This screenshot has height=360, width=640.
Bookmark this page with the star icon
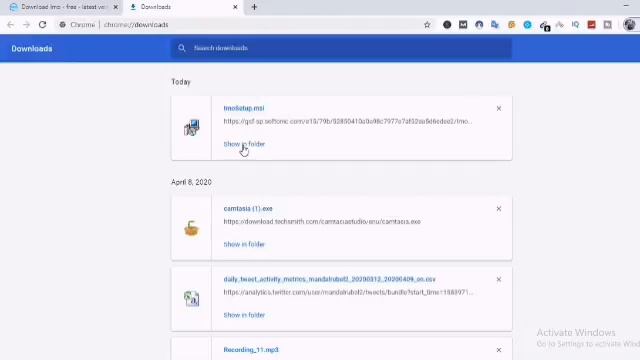(427, 25)
